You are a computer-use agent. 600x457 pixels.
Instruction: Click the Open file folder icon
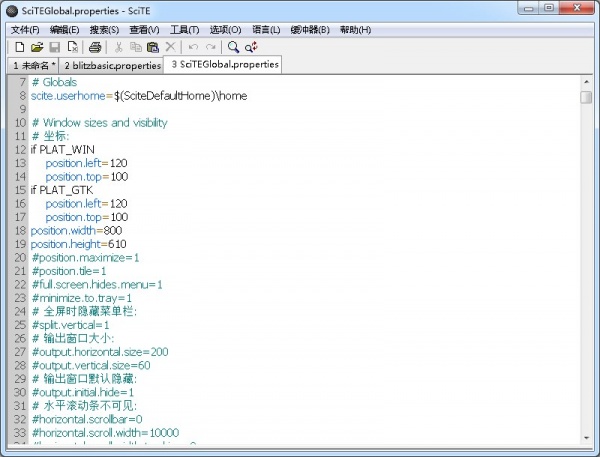(x=37, y=47)
